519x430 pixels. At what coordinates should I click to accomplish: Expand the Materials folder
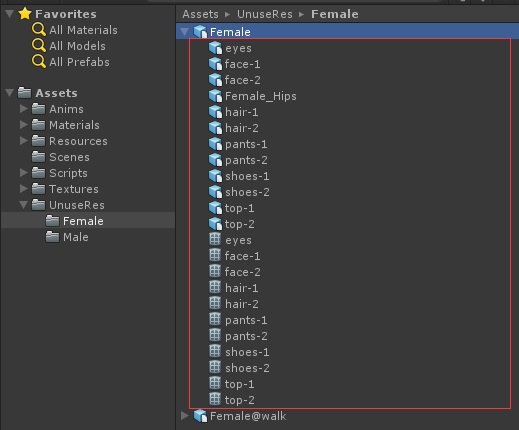[x=24, y=125]
